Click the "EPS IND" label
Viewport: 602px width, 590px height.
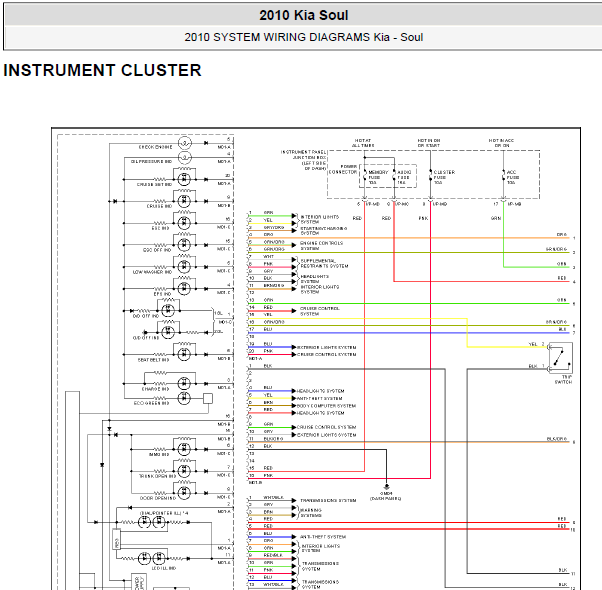click(x=162, y=294)
